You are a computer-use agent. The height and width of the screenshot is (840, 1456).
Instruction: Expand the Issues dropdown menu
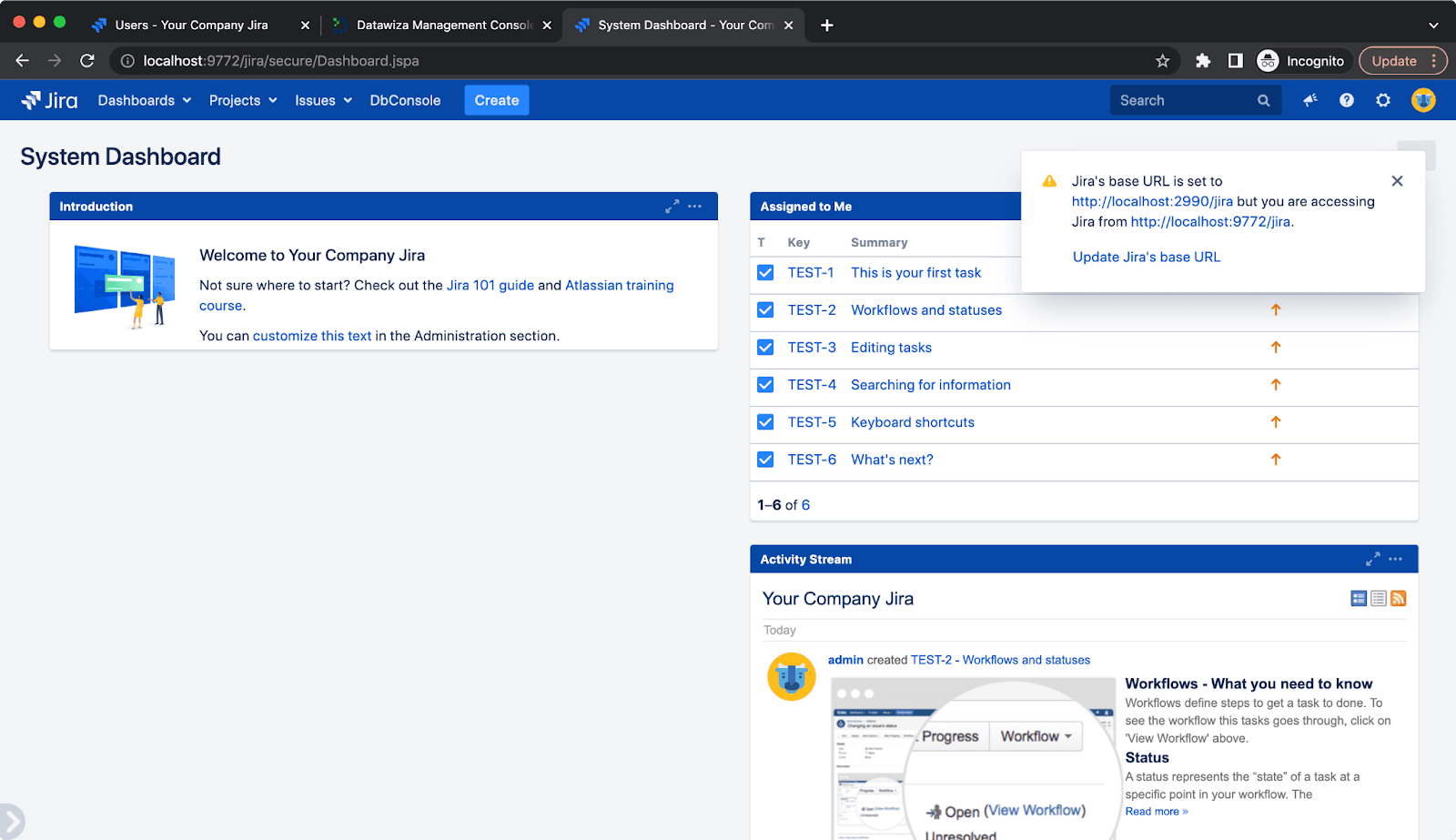click(x=323, y=100)
